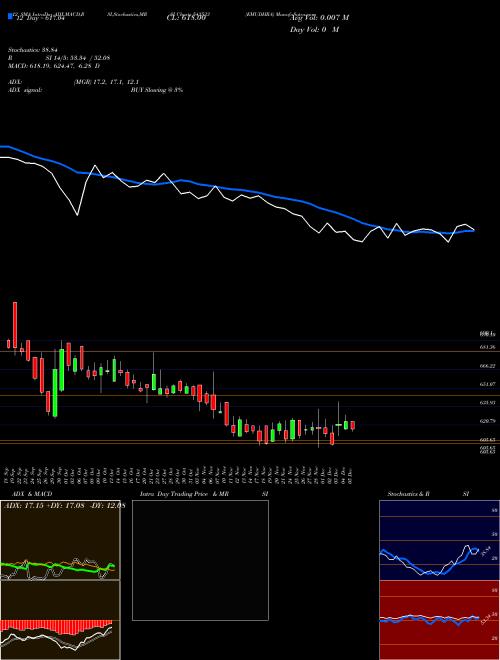The image size is (500, 660).
Task: Click the green ADX line in ADX panel
Action: (x=58, y=567)
